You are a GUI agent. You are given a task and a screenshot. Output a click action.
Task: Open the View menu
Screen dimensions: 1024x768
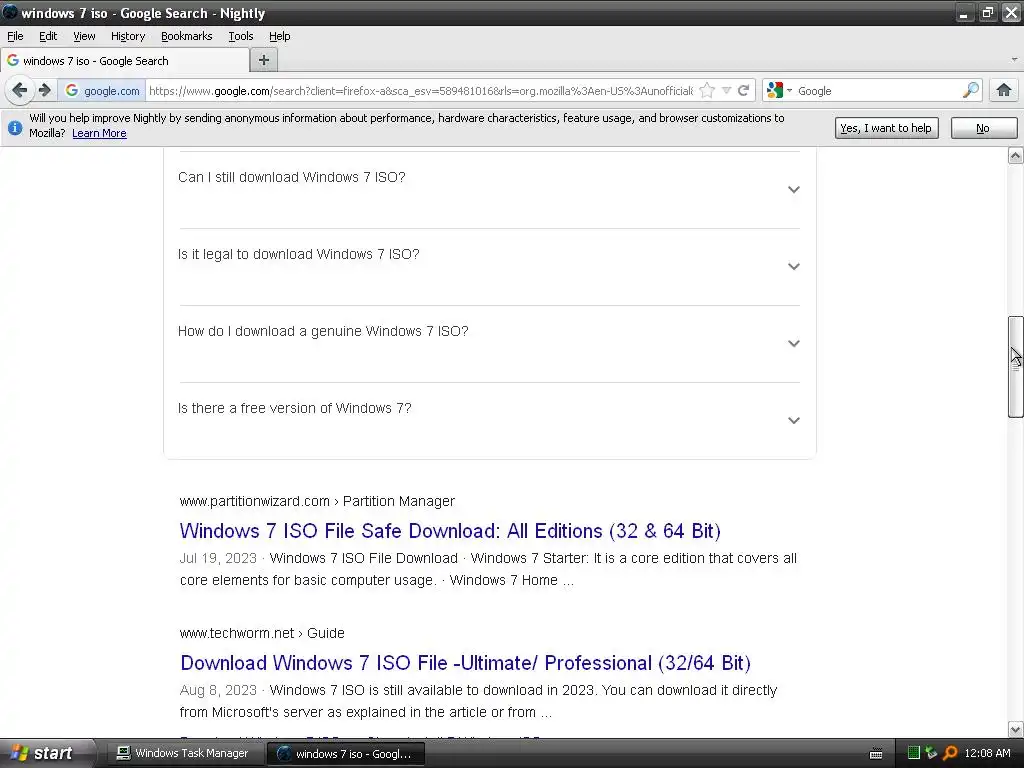coord(84,36)
